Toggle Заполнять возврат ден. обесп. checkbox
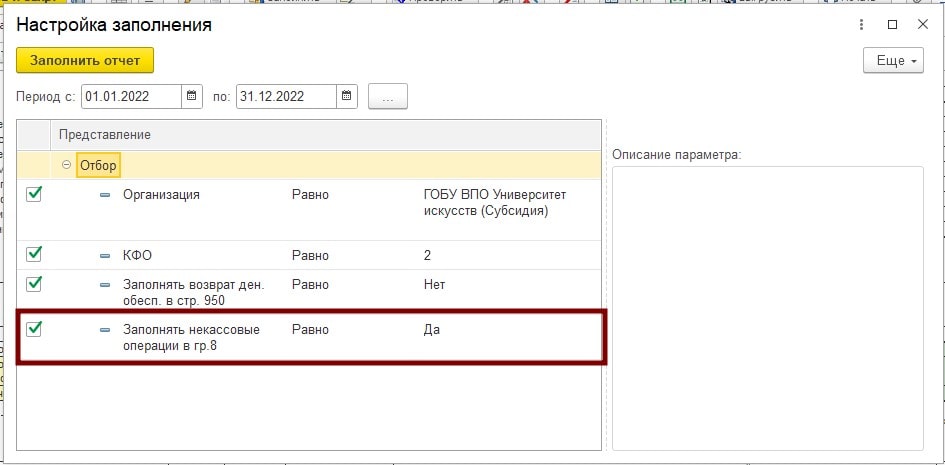The image size is (945, 465). point(34,284)
